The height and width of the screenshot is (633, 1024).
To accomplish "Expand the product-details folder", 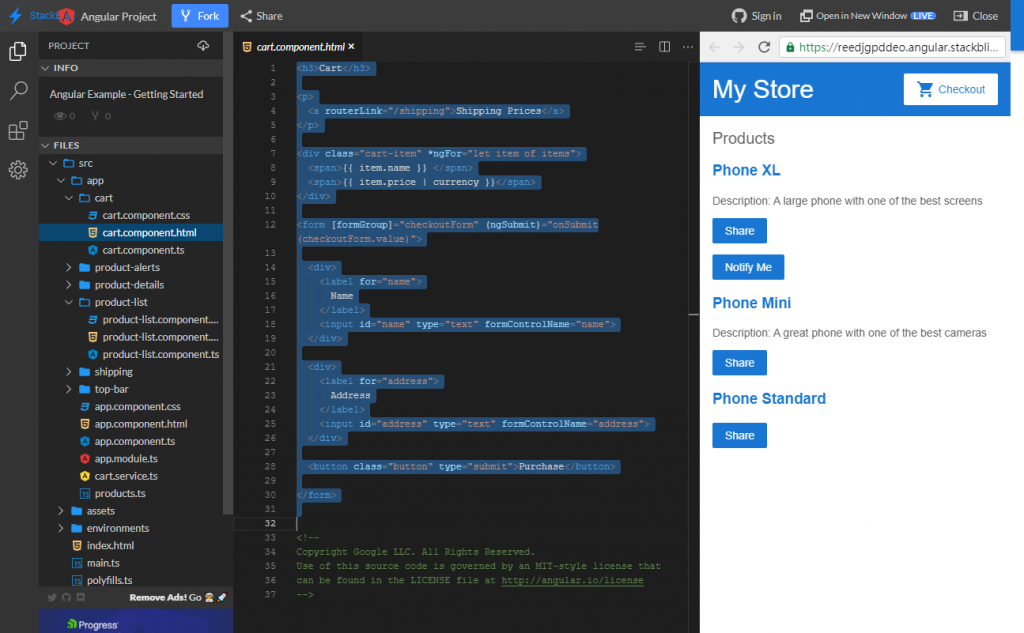I will click(69, 285).
